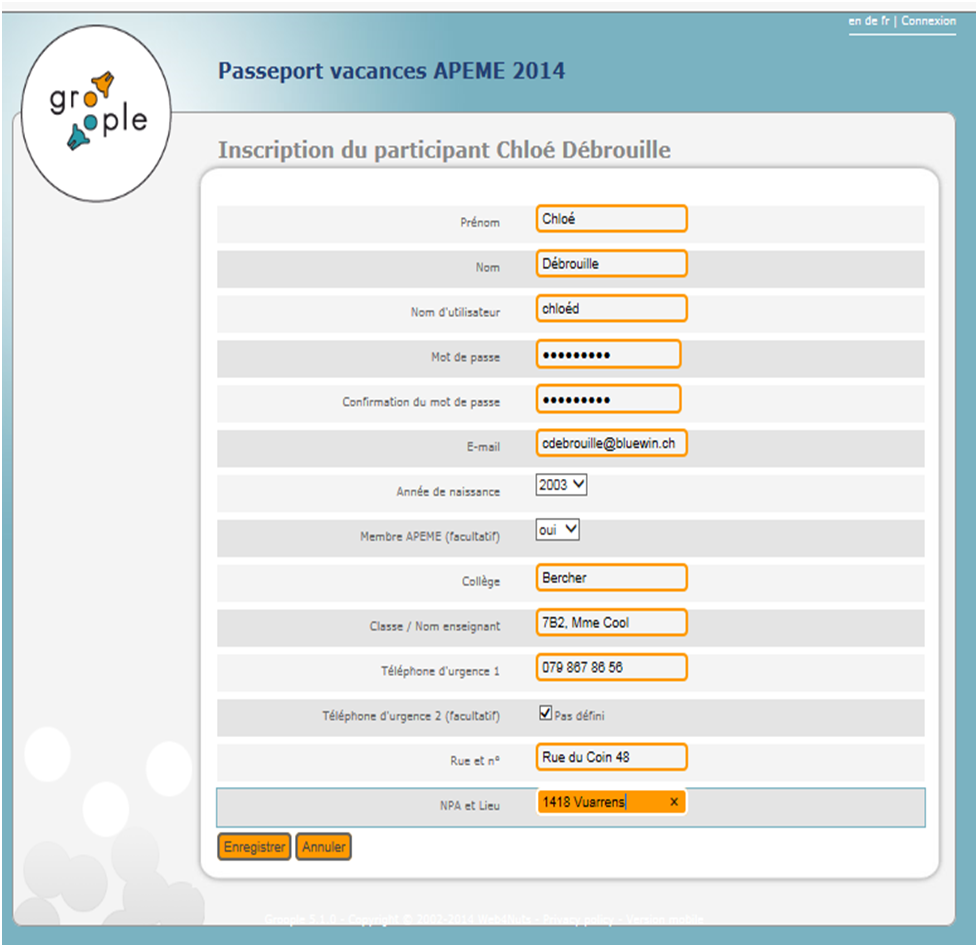Screen dimensions: 978x947
Task: Focus the Nom field containing Débrouille
Action: [x=611, y=264]
